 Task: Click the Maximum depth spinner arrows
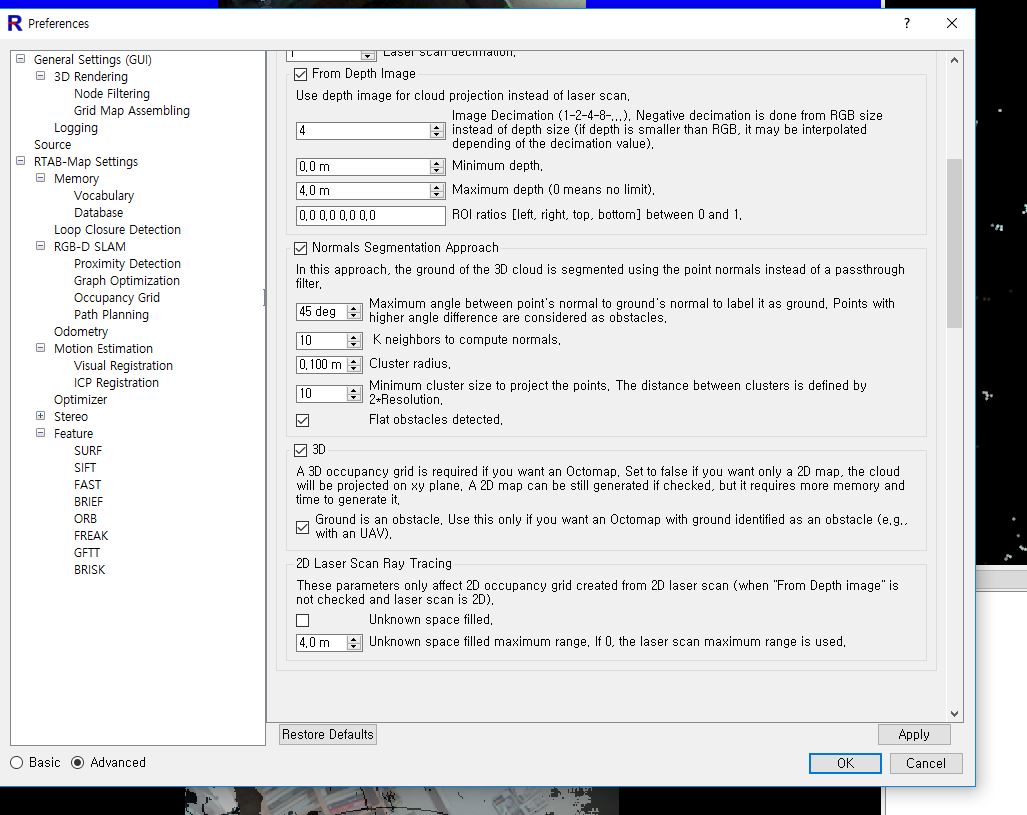[437, 190]
